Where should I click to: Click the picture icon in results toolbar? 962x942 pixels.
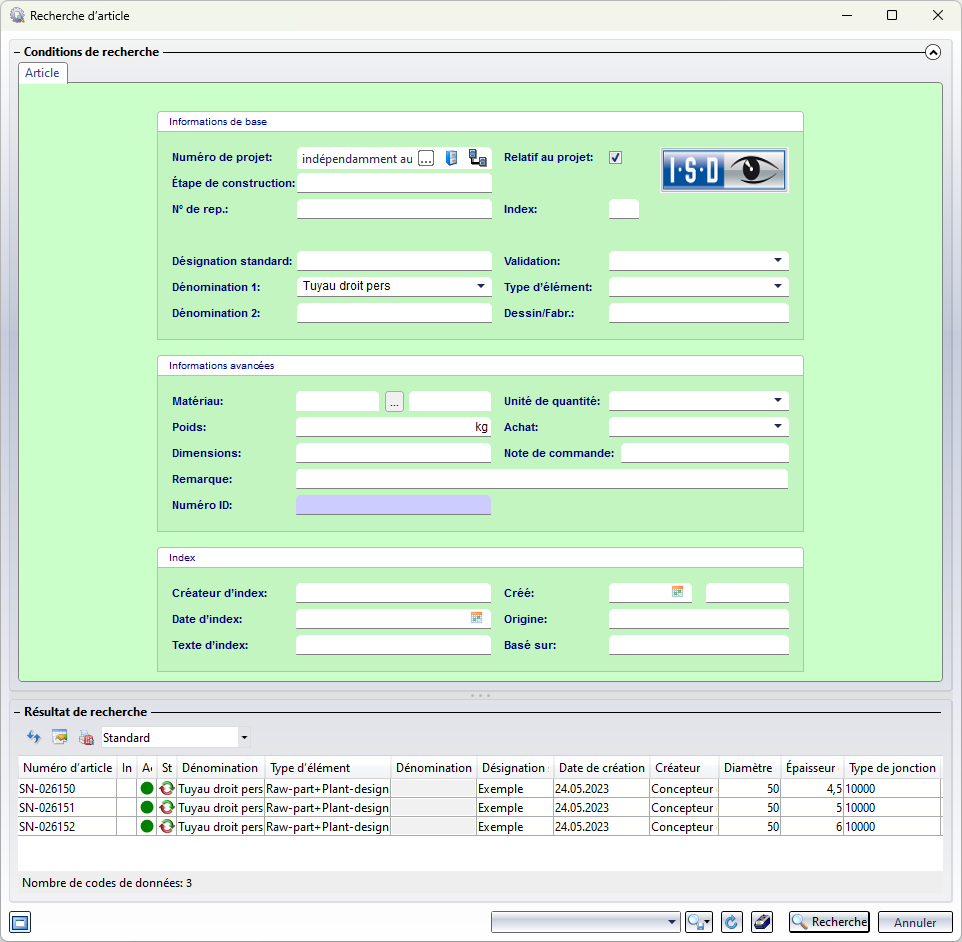coord(60,737)
